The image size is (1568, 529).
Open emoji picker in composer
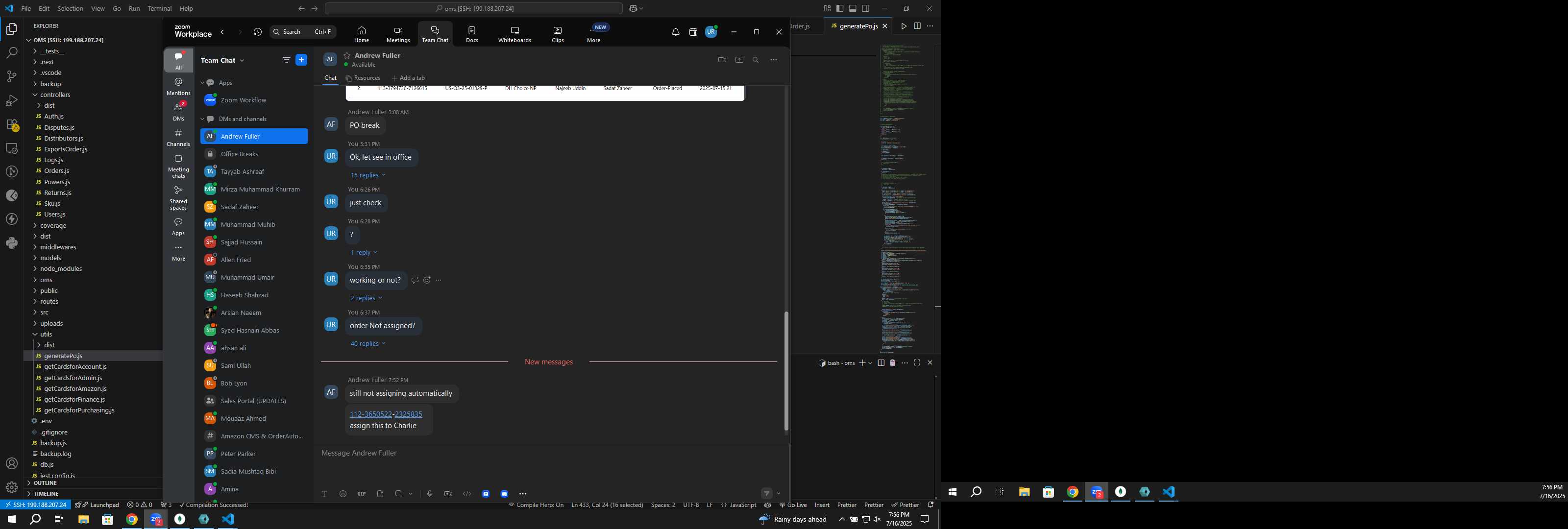pyautogui.click(x=343, y=494)
